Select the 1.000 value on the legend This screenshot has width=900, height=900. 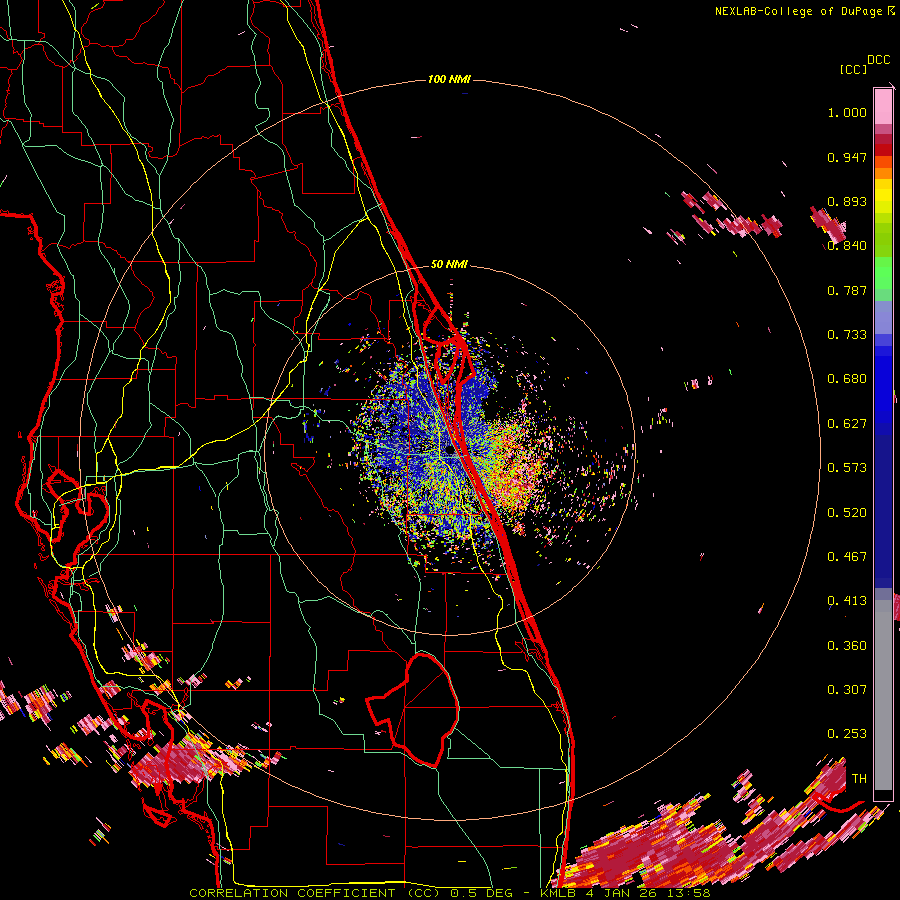click(x=847, y=112)
